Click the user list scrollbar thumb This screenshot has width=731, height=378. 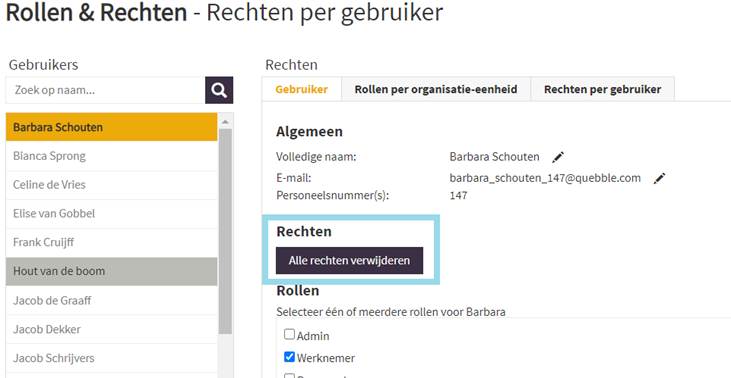[x=225, y=232]
